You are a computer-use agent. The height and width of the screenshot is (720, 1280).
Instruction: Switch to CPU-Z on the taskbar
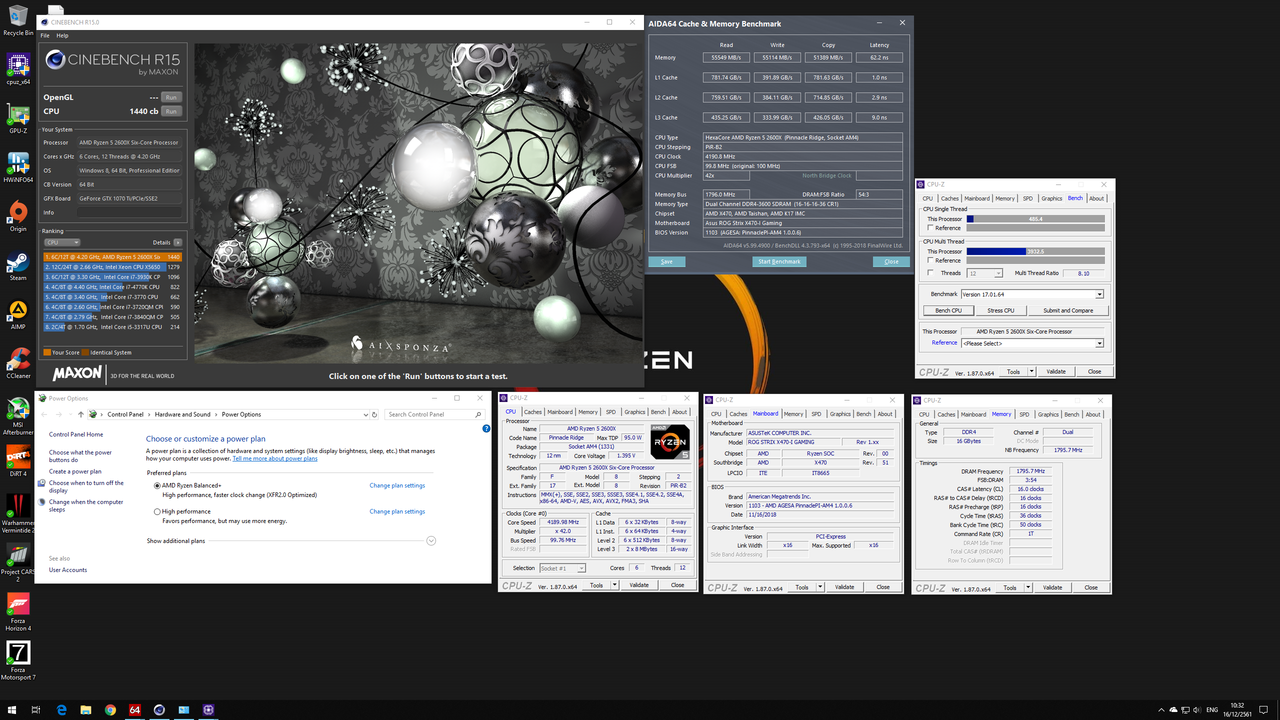[208, 710]
